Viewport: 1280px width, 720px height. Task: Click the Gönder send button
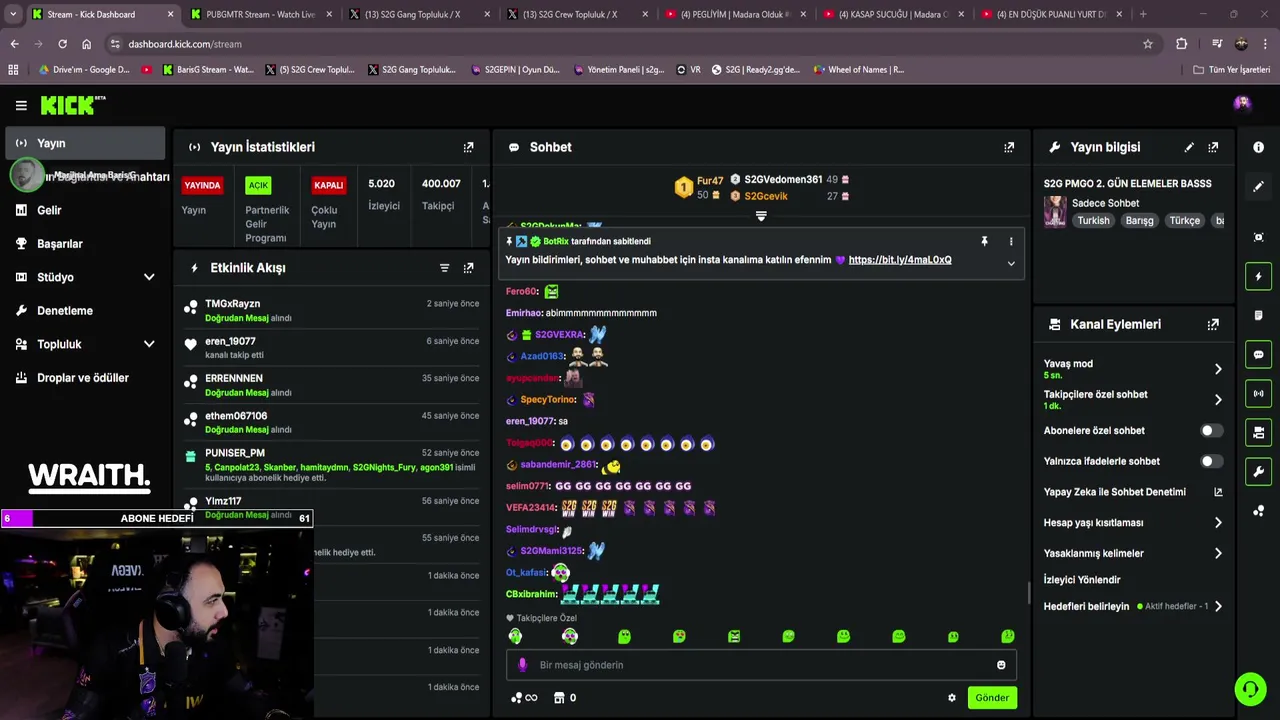pos(992,698)
